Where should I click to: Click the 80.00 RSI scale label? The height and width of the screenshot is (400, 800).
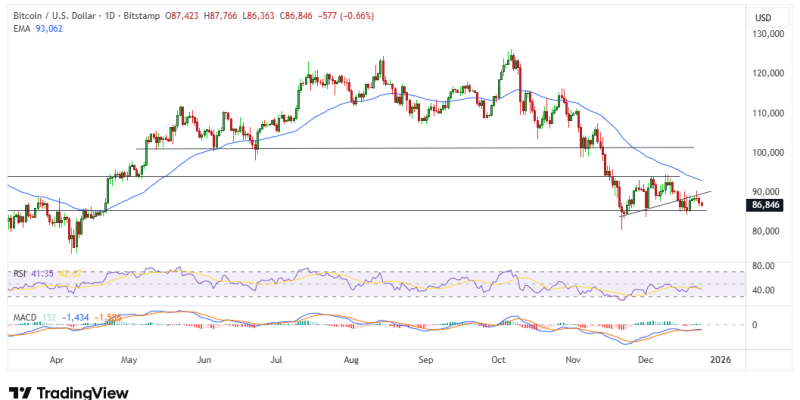tap(762, 266)
